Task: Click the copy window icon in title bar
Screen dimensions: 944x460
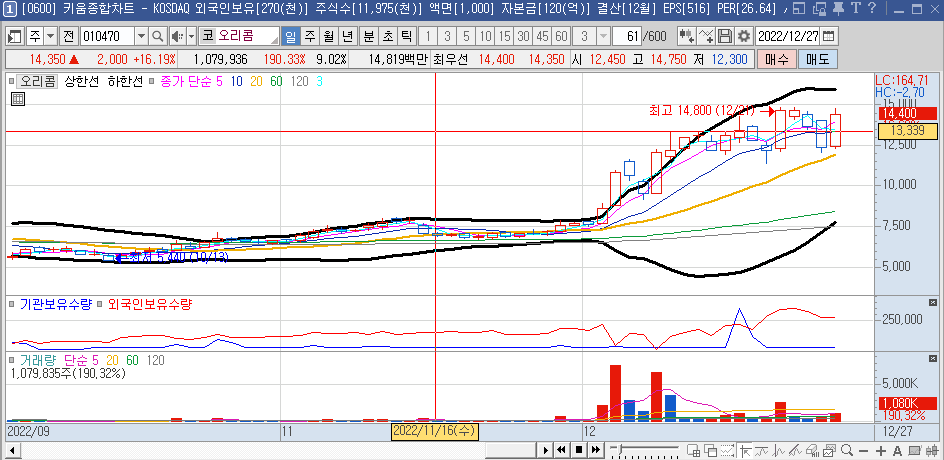Action: pos(819,9)
